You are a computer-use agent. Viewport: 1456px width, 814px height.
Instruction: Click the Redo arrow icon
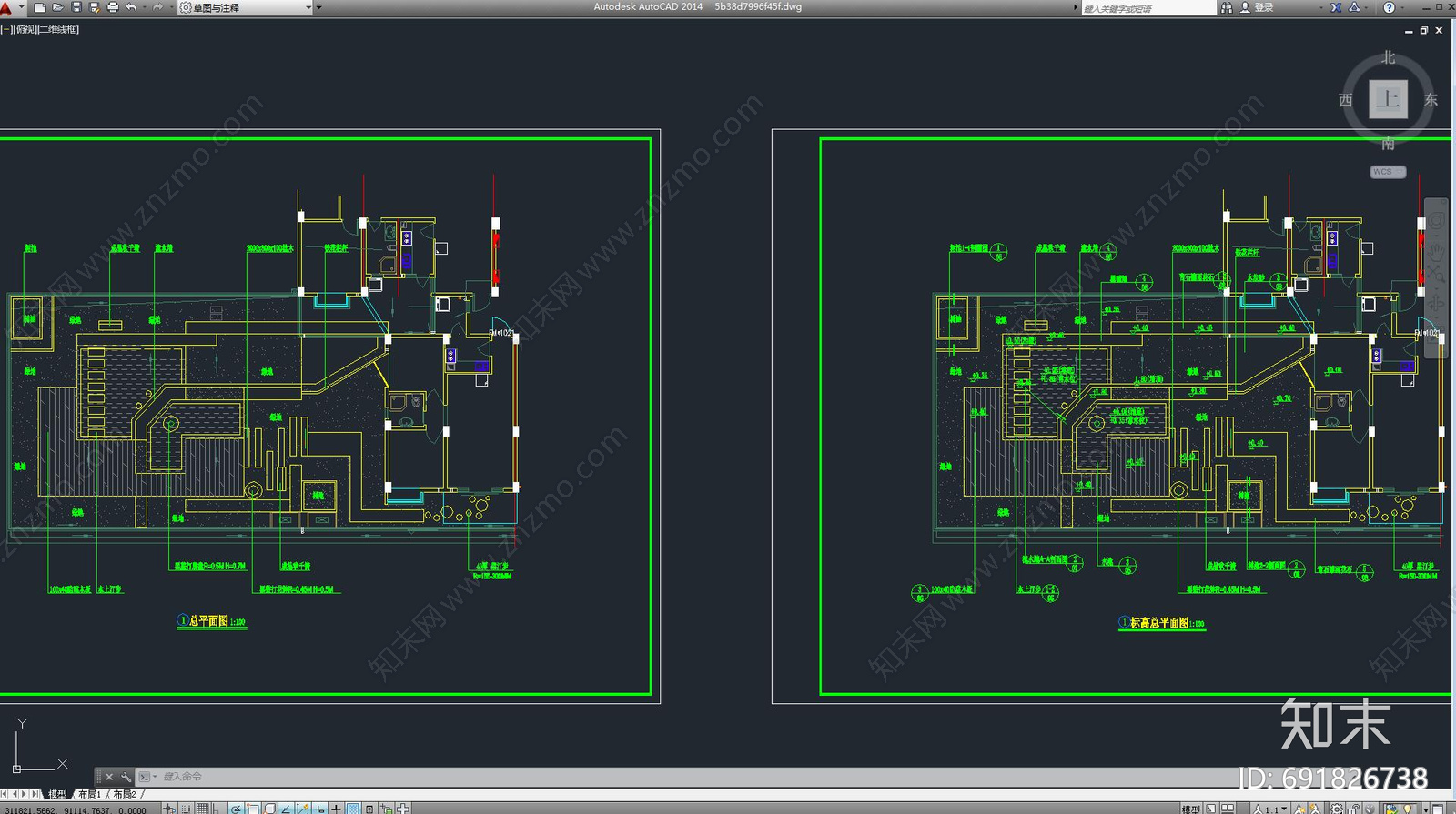tap(157, 7)
